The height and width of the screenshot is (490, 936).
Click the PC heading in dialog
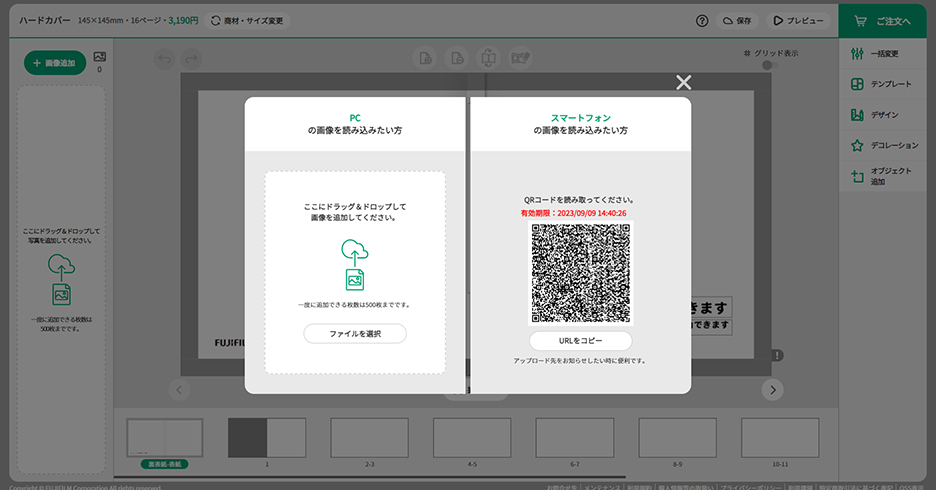click(x=355, y=118)
